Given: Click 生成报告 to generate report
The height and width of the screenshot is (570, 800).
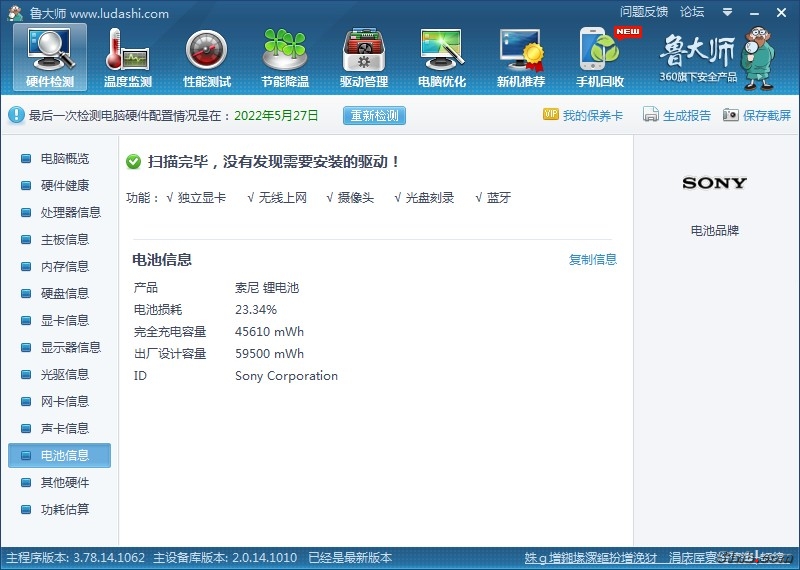Looking at the screenshot, I should point(677,115).
